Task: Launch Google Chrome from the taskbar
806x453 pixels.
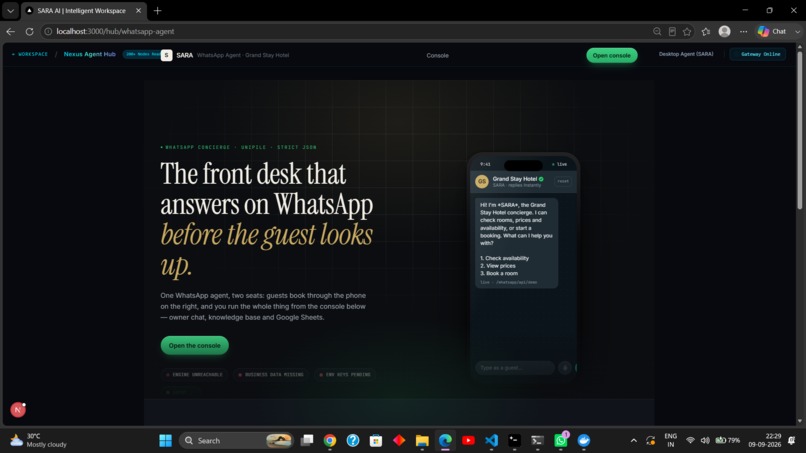Action: pyautogui.click(x=330, y=441)
